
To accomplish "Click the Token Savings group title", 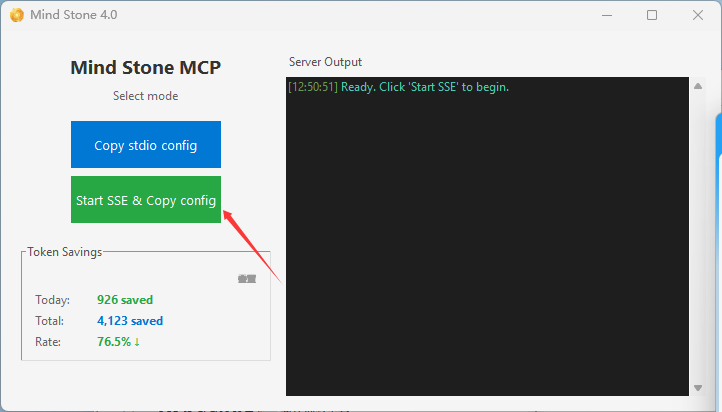I will (65, 252).
